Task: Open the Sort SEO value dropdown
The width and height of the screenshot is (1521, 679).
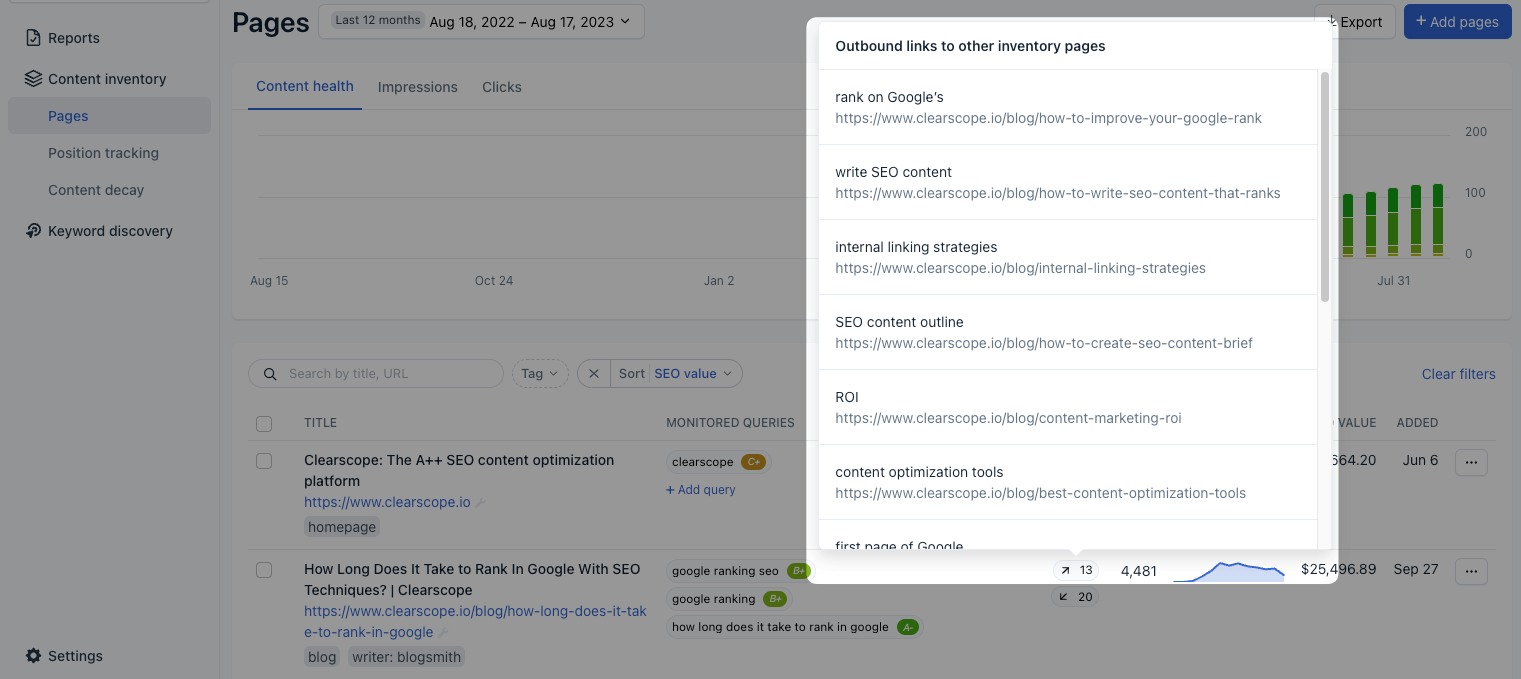Action: pos(676,374)
